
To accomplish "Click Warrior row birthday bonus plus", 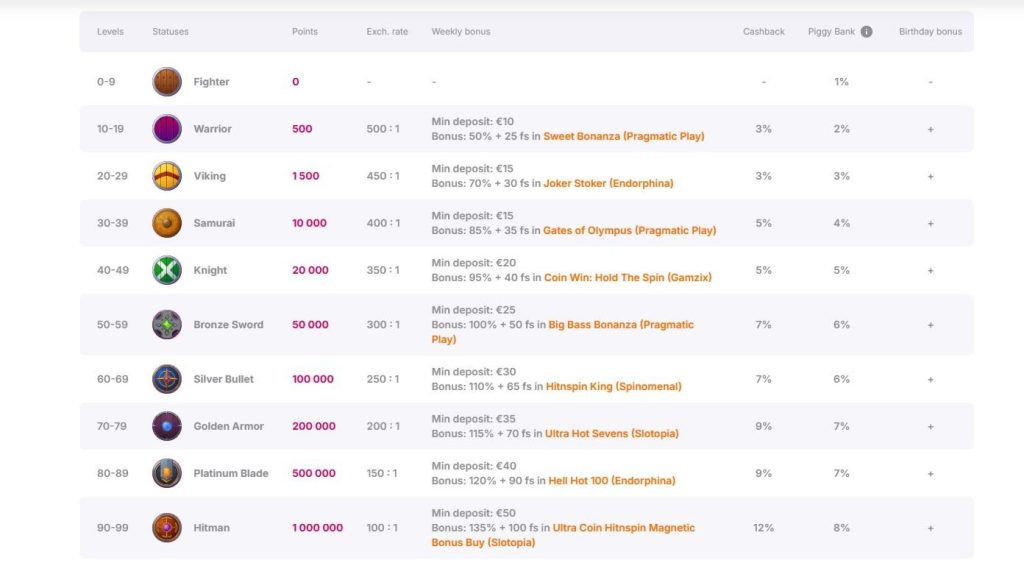I will click(930, 129).
